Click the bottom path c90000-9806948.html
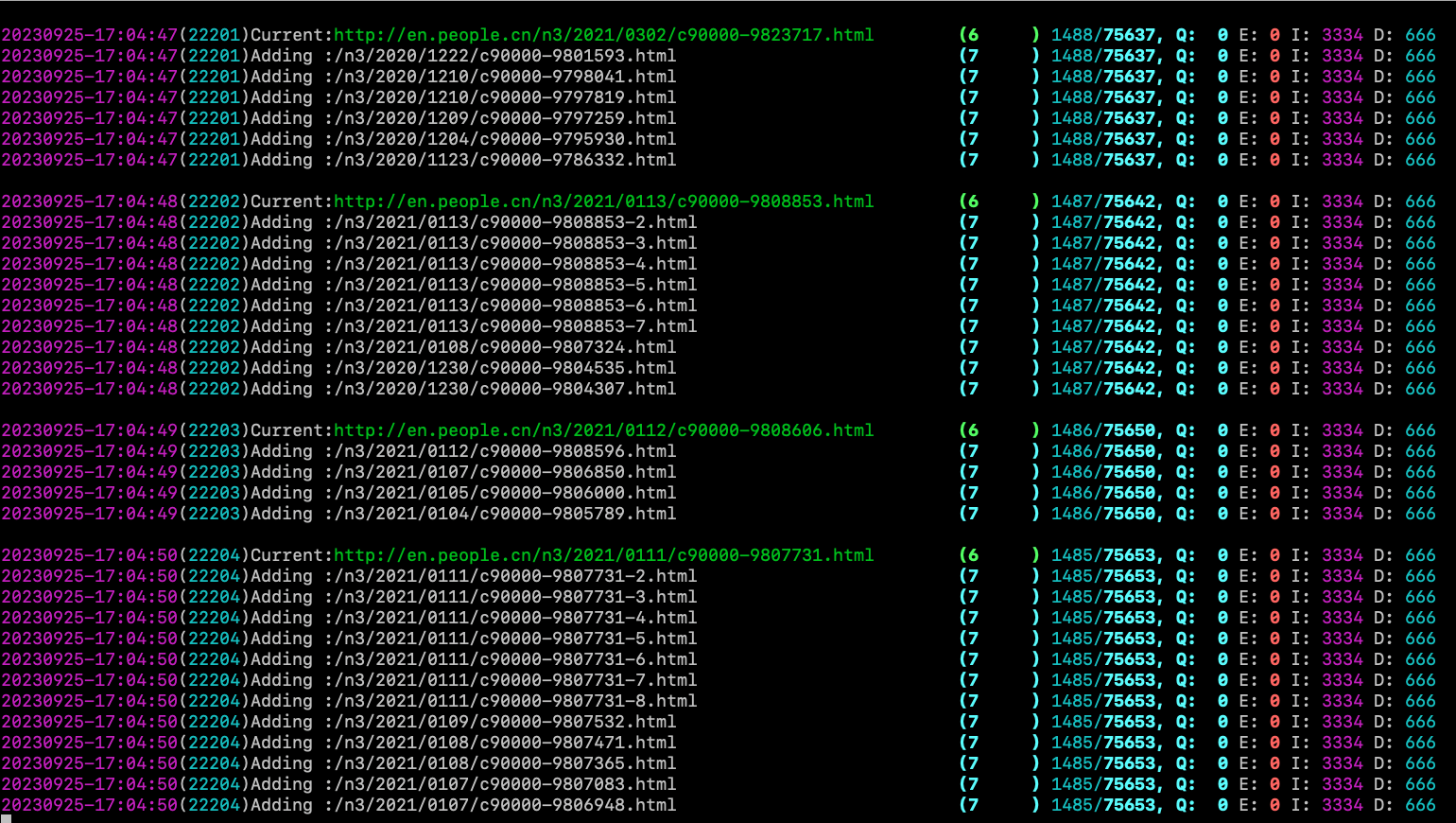The width and height of the screenshot is (1456, 823). click(x=463, y=804)
